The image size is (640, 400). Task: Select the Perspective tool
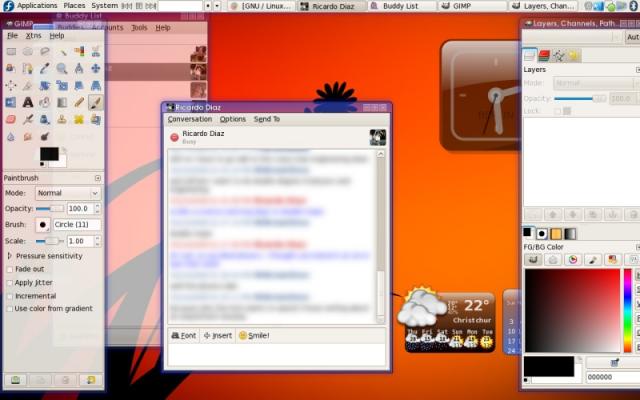[96, 85]
